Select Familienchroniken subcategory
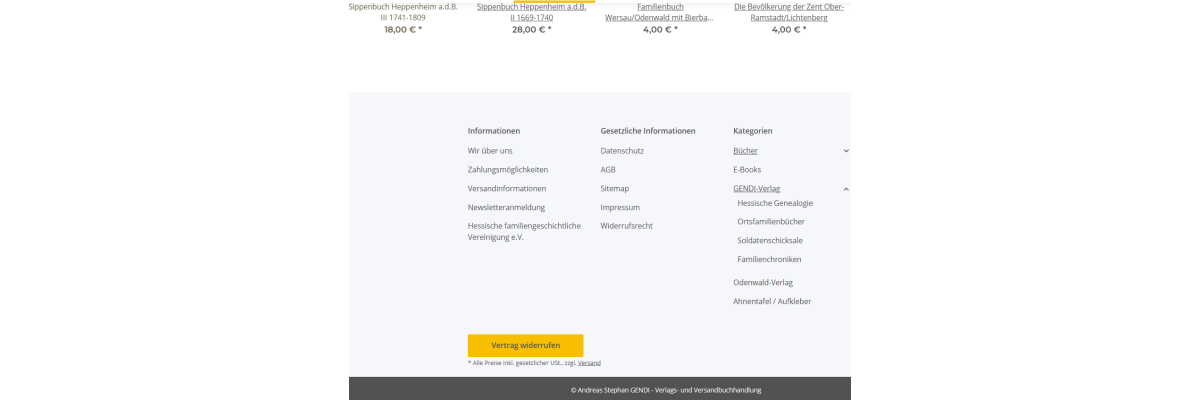The image size is (1200, 400). (769, 260)
